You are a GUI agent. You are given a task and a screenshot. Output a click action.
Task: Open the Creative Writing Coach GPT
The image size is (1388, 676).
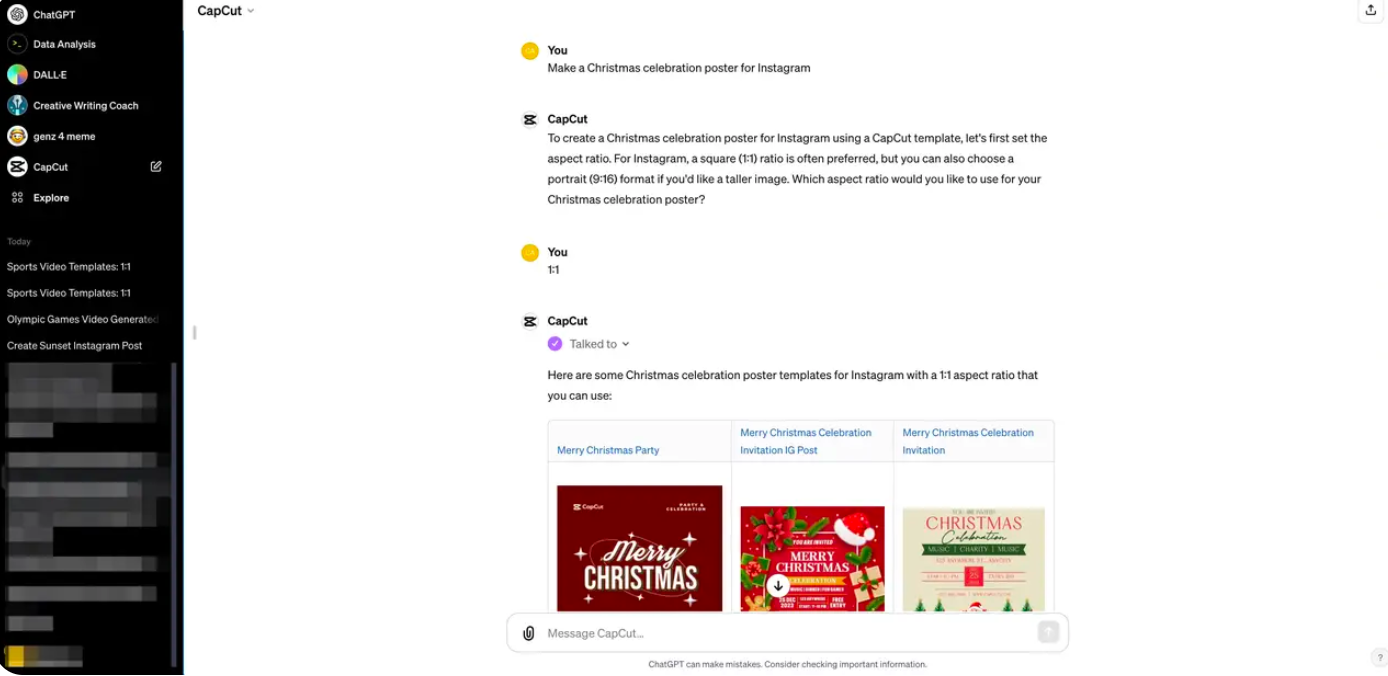pos(17,105)
